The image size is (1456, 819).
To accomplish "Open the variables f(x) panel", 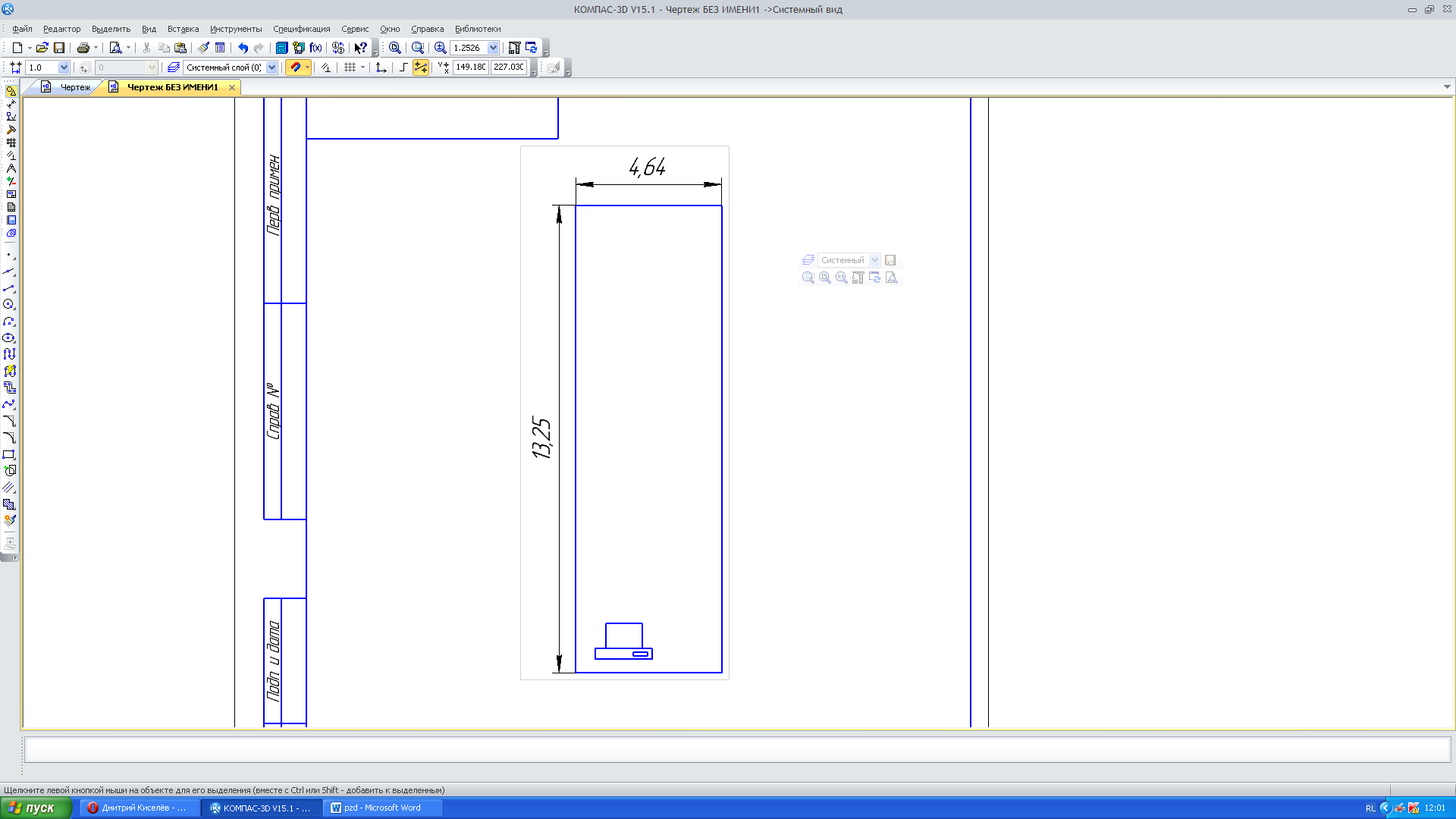I will (x=316, y=48).
